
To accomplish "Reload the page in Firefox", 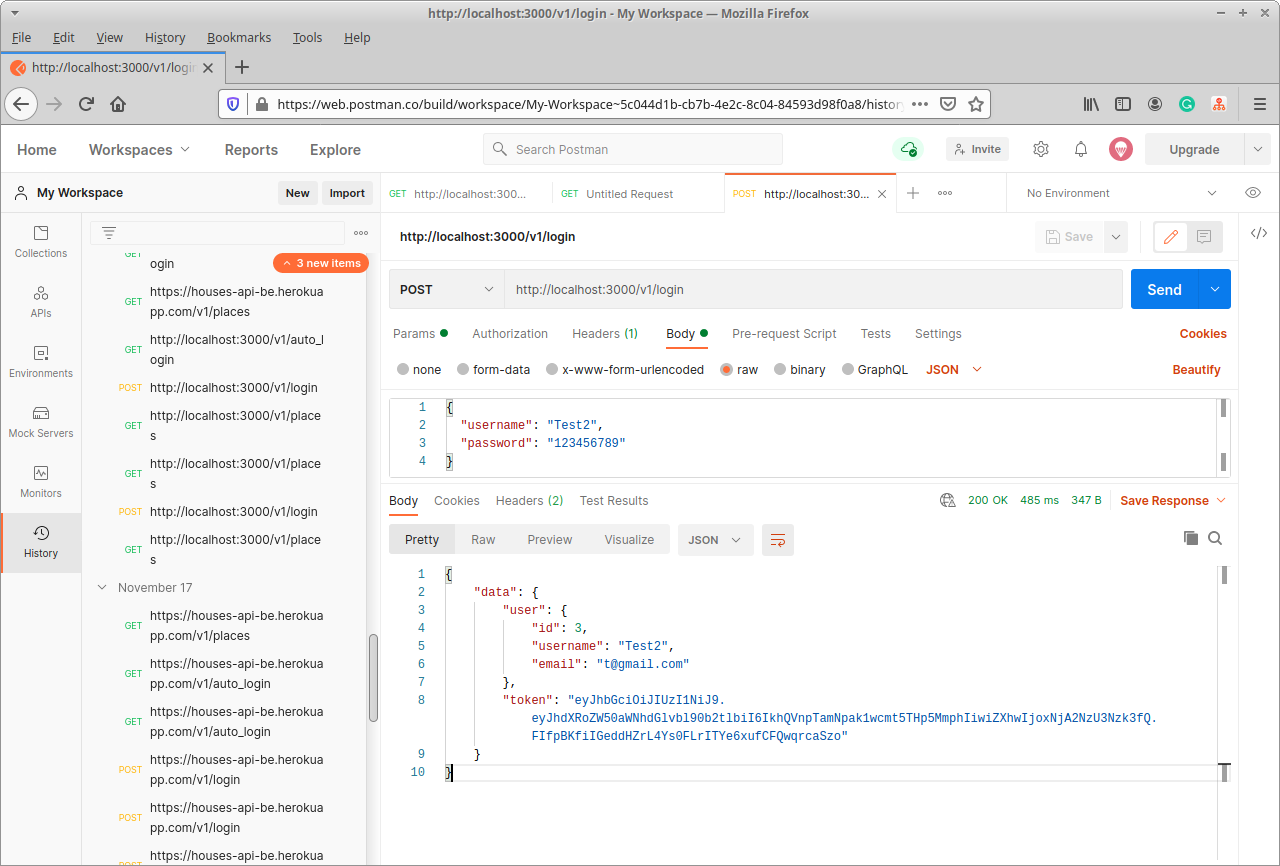I will 86,104.
